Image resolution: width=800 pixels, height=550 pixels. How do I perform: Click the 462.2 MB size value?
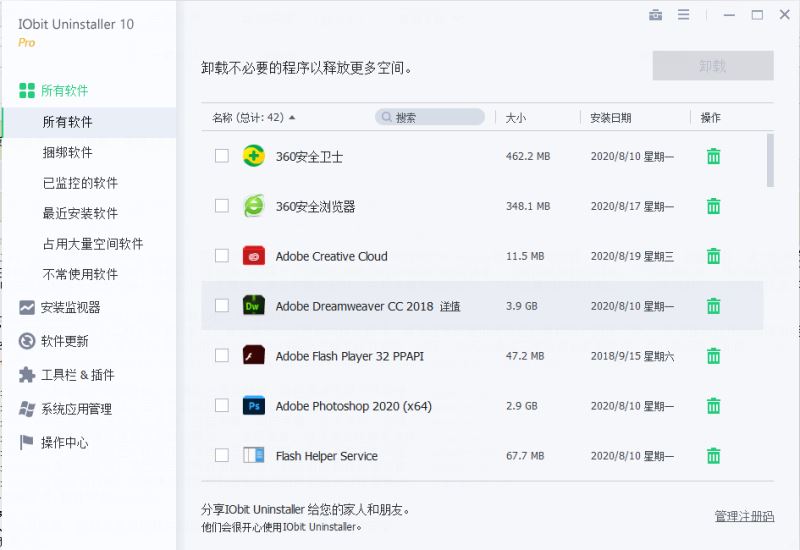(528, 156)
